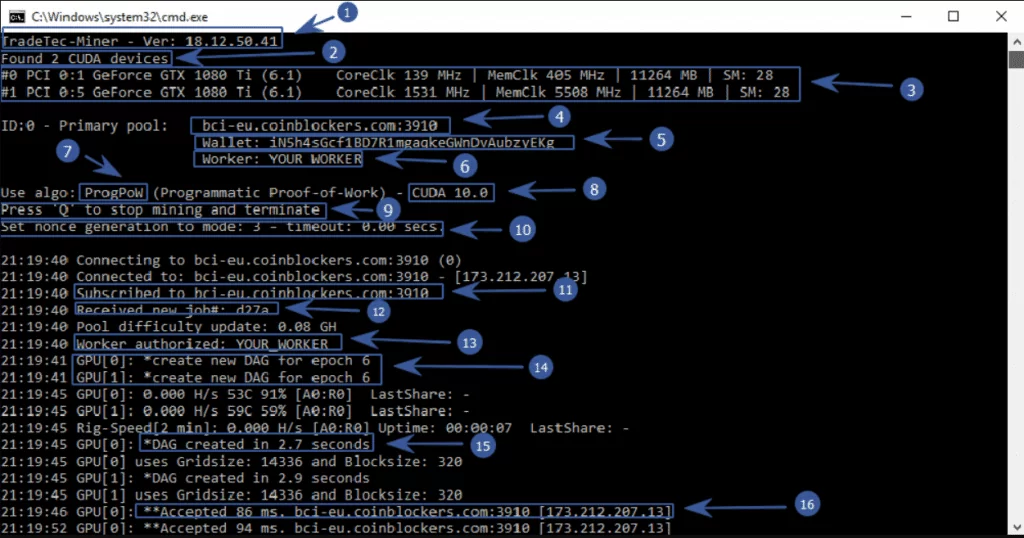Click '11264 MB' in the #0 device row
Image resolution: width=1024 pixels, height=538 pixels.
point(664,75)
